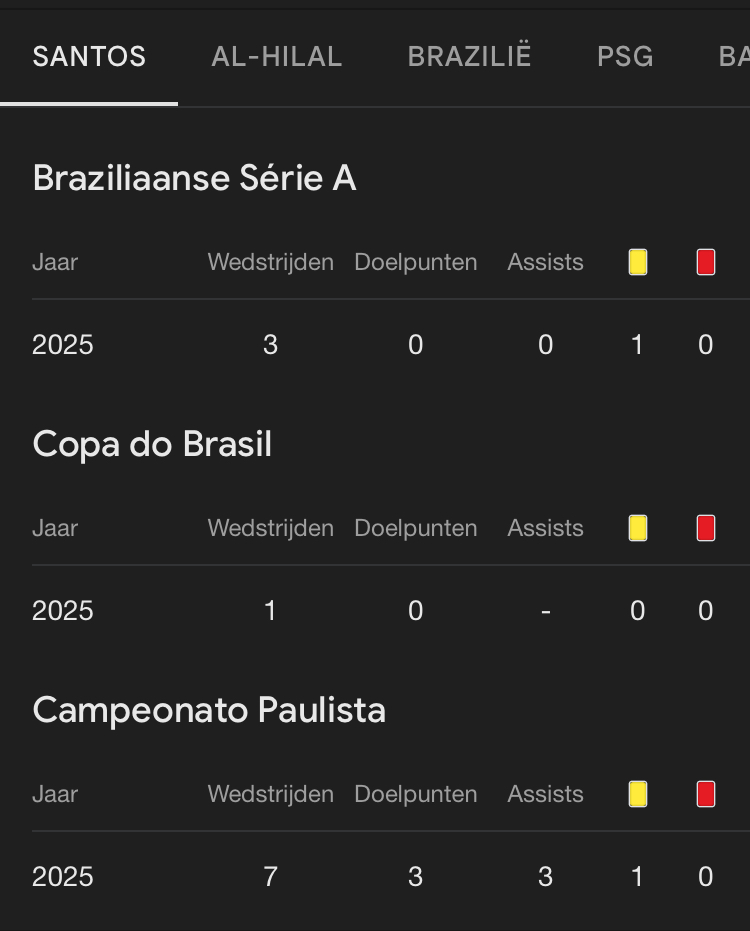
Task: Click yellow card icon in Copa do Brasil table
Action: (638, 528)
